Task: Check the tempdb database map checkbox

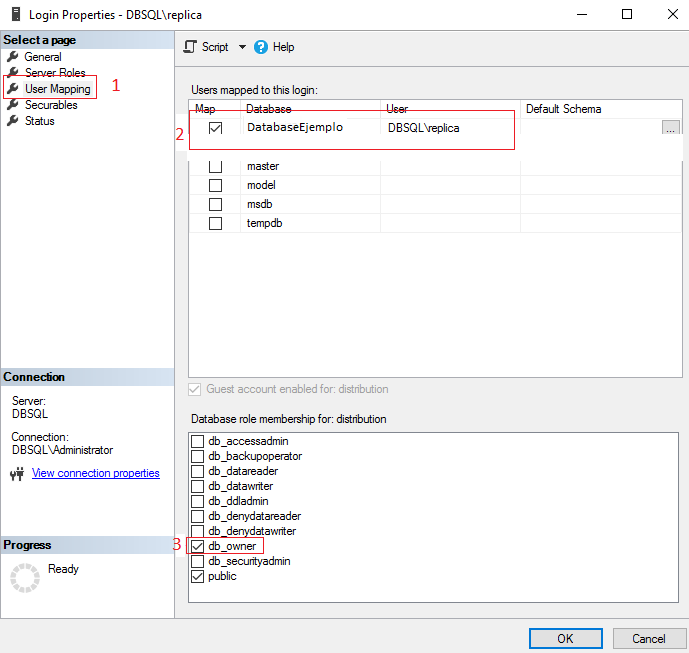Action: click(x=215, y=223)
